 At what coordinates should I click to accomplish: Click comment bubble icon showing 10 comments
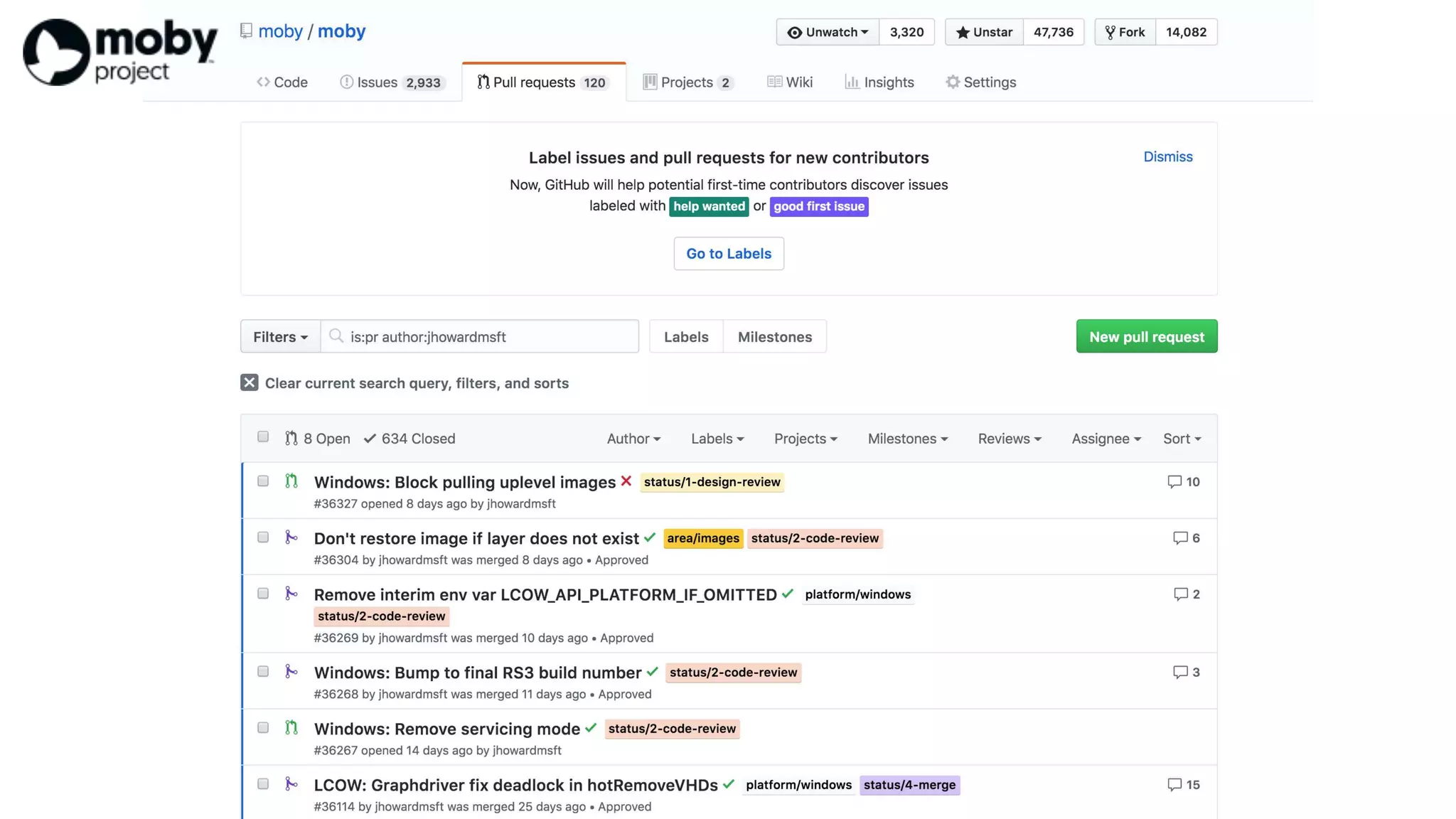pos(1174,481)
